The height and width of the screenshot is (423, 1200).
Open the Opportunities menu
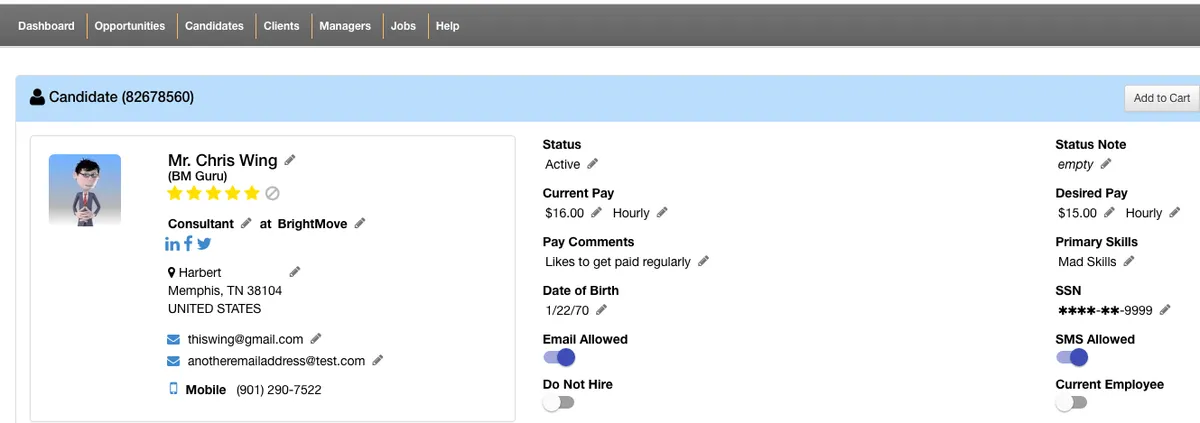tap(130, 26)
